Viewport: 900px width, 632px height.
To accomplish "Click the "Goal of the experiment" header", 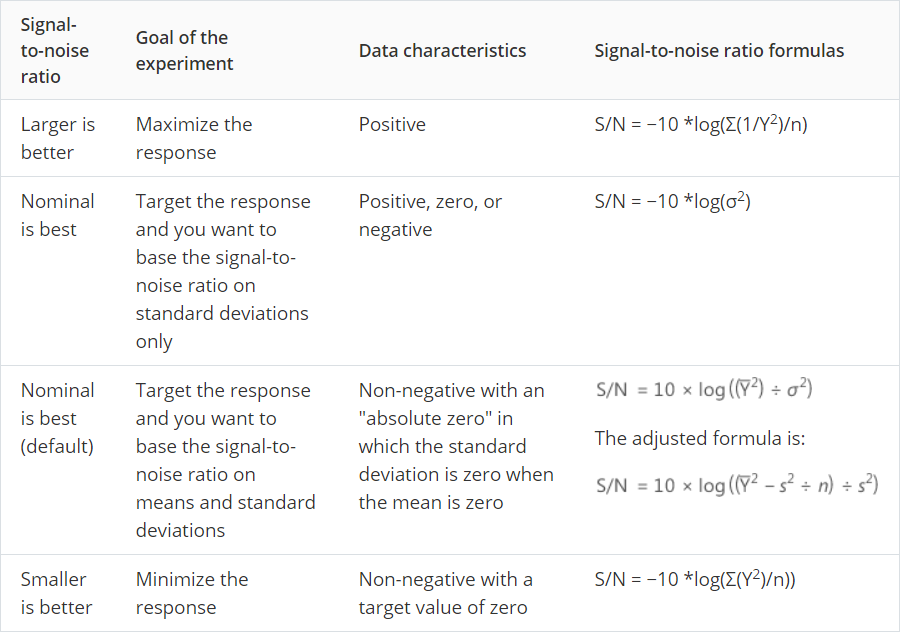I will 184,50.
